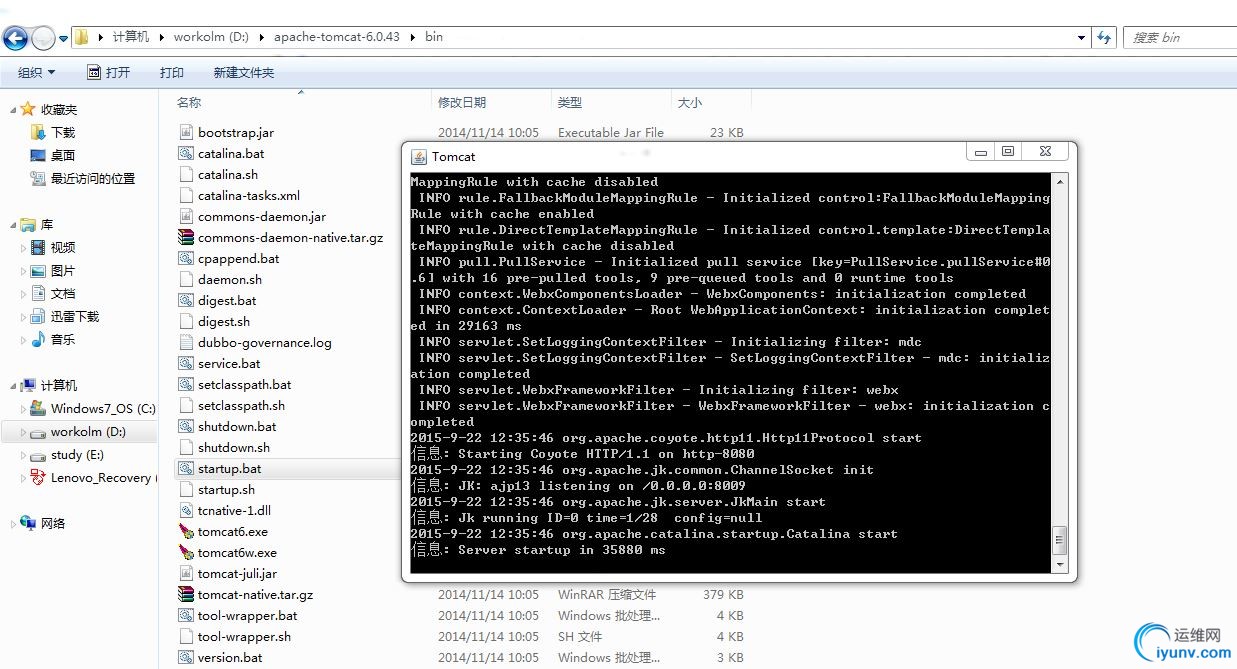Select catalina.bat file icon
The height and width of the screenshot is (669, 1237).
186,153
